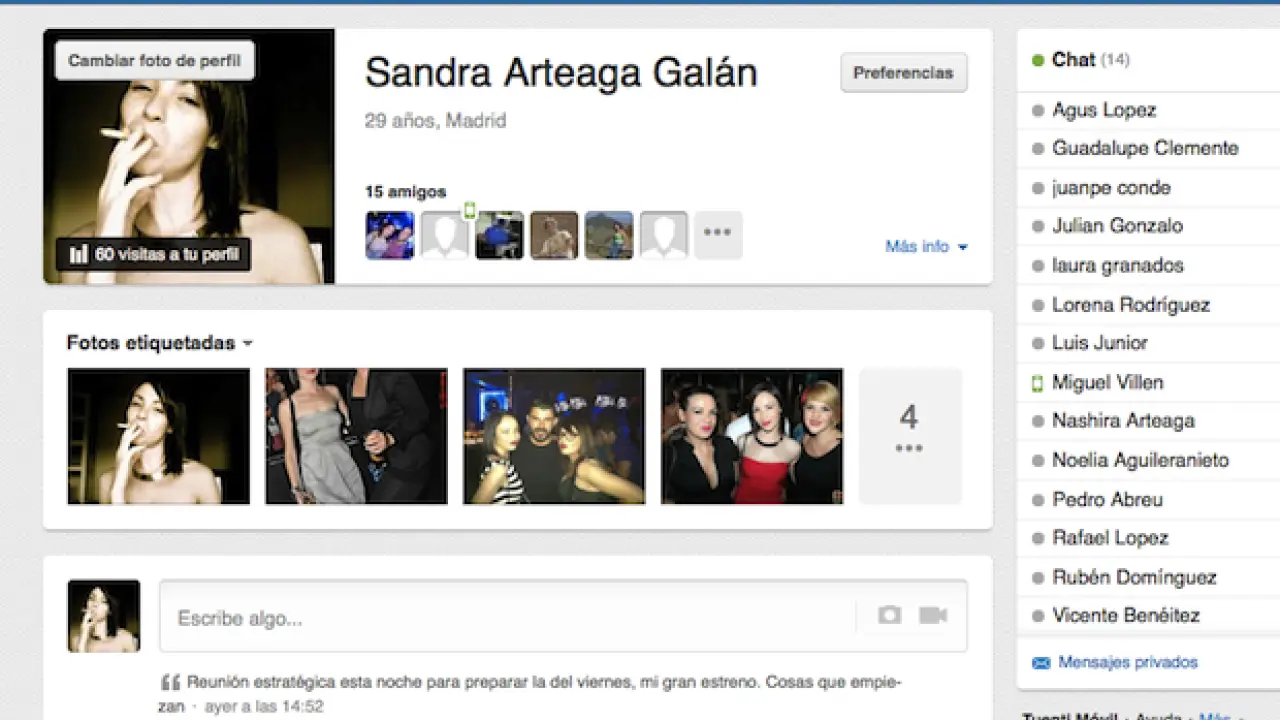Select Nashira Arteaga in chat list
This screenshot has width=1280, height=720.
tap(1123, 421)
